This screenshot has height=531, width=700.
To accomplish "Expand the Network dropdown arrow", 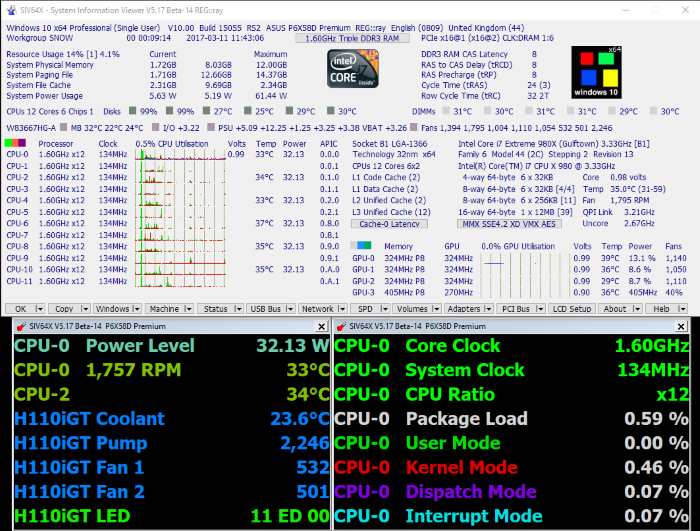I will [342, 309].
